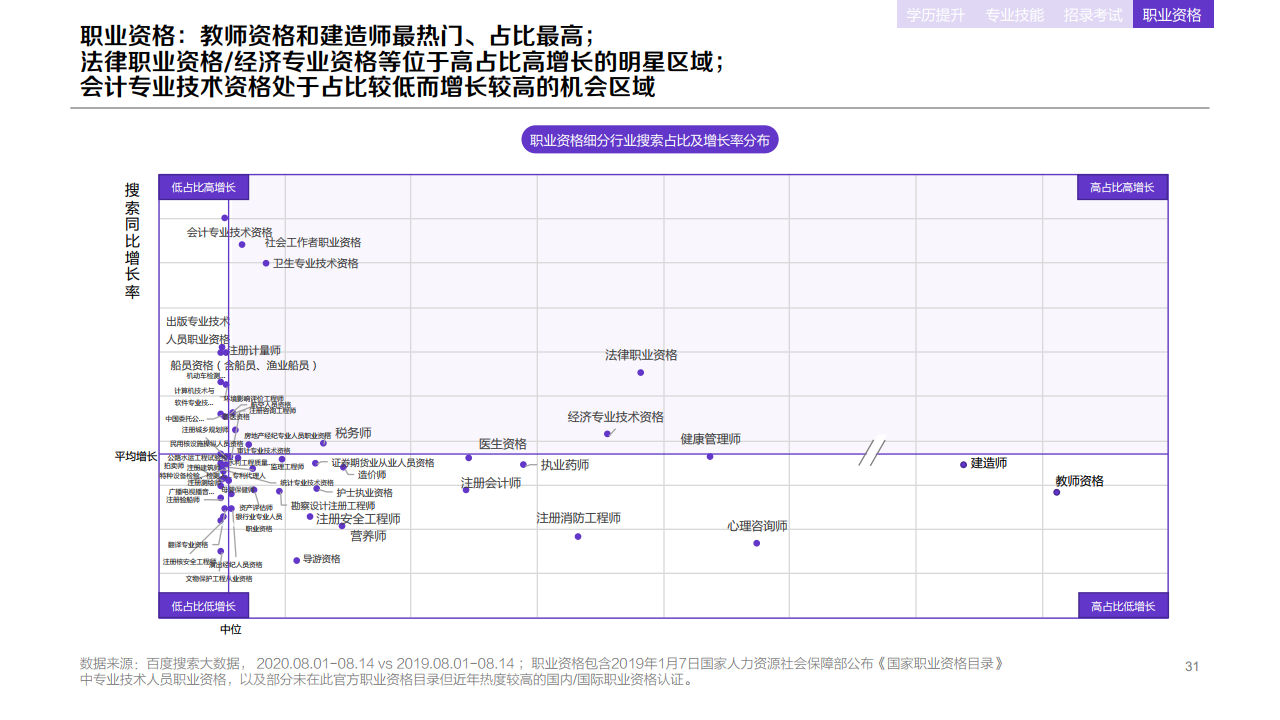Select the 经济专业技术资格 data point
Viewport: 1280px width, 720px height.
click(x=607, y=432)
